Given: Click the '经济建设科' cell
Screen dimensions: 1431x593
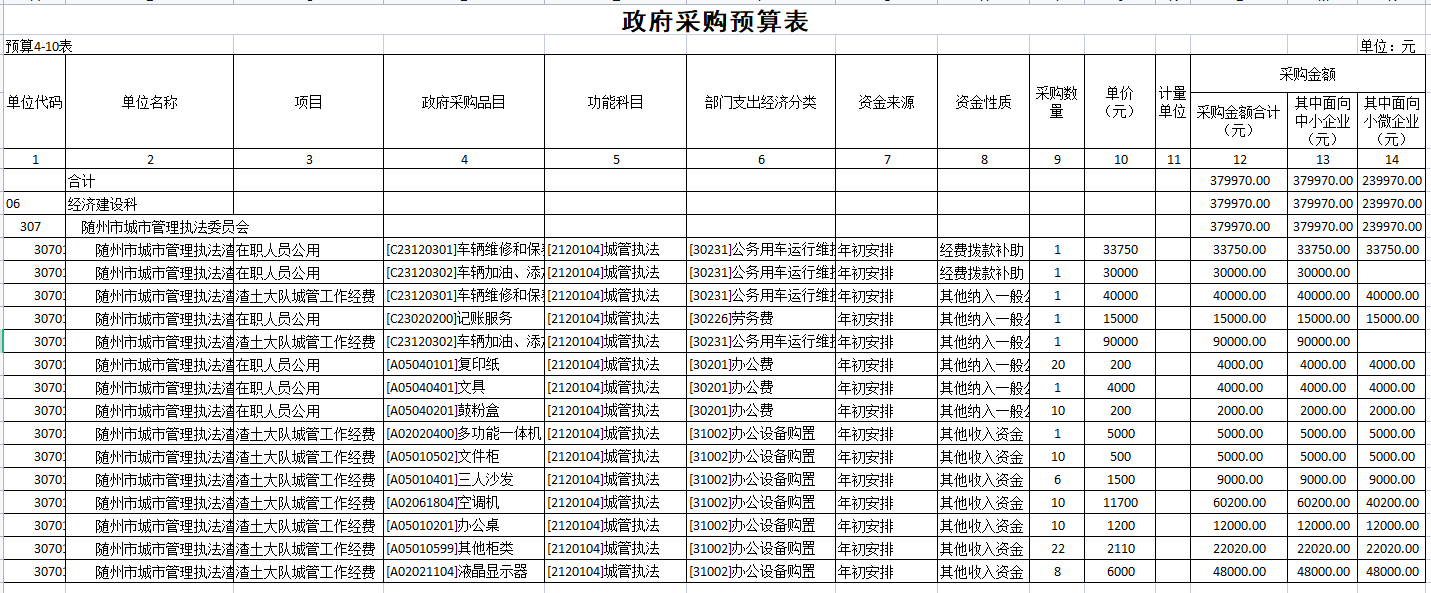Looking at the screenshot, I should coord(150,204).
